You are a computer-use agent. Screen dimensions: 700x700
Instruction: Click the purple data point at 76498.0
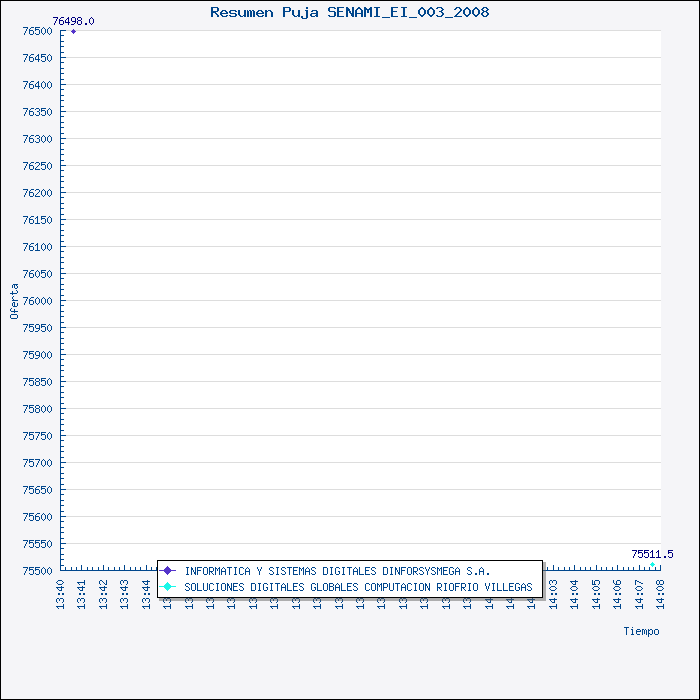coord(73,32)
